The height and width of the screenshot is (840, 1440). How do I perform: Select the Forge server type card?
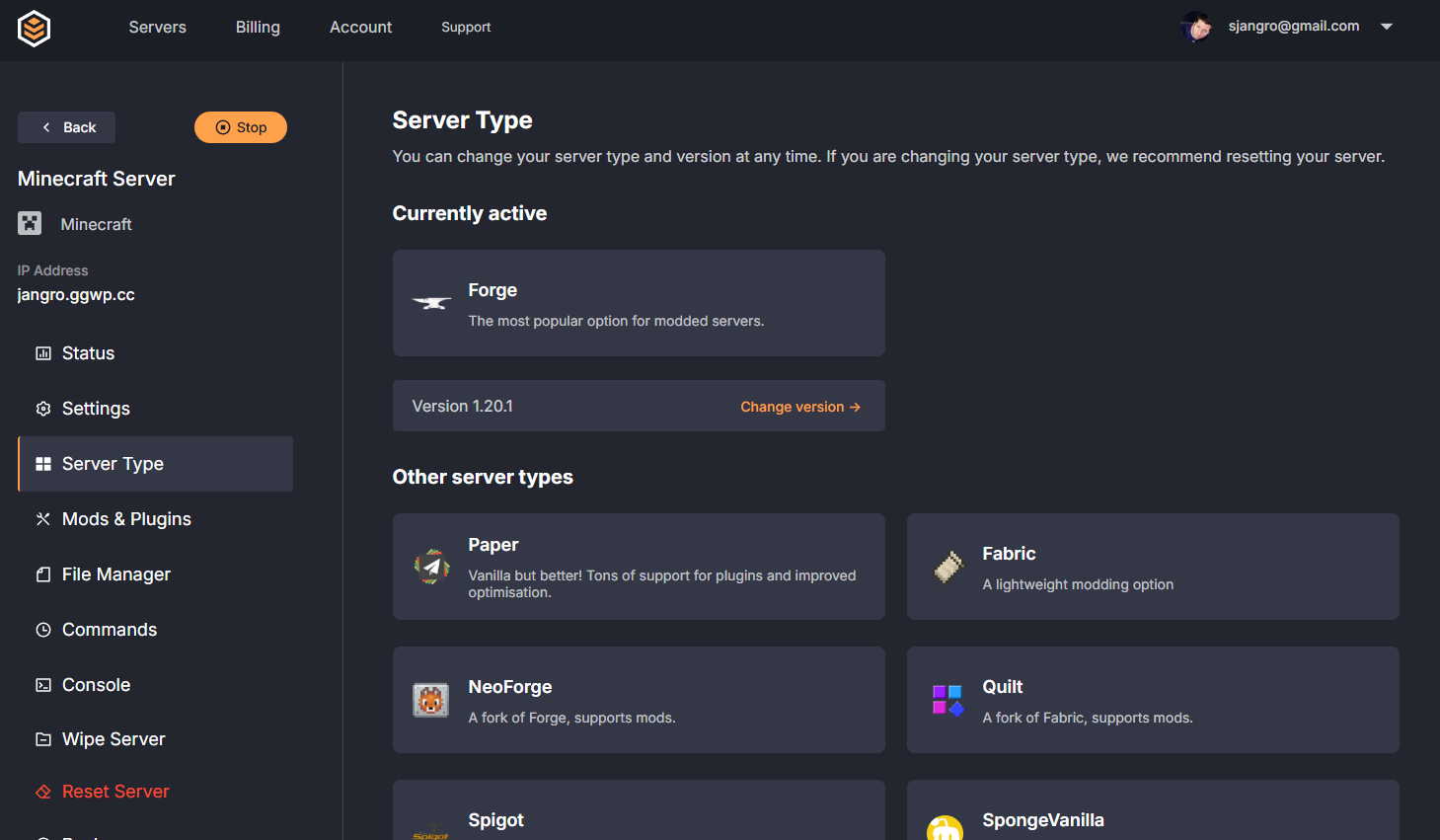(639, 302)
